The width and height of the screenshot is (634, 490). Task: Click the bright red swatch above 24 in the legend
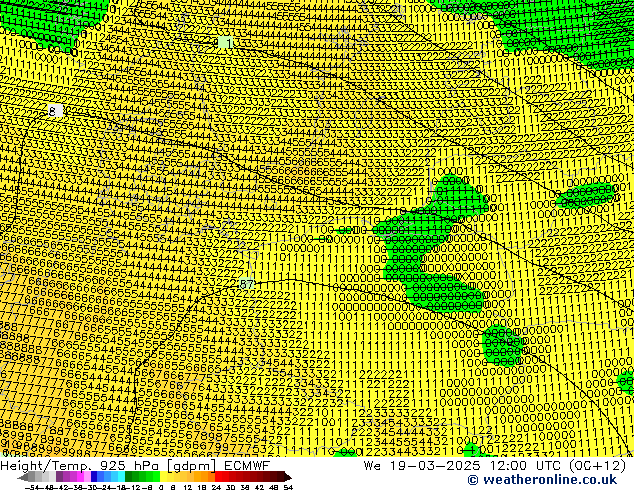point(218,477)
